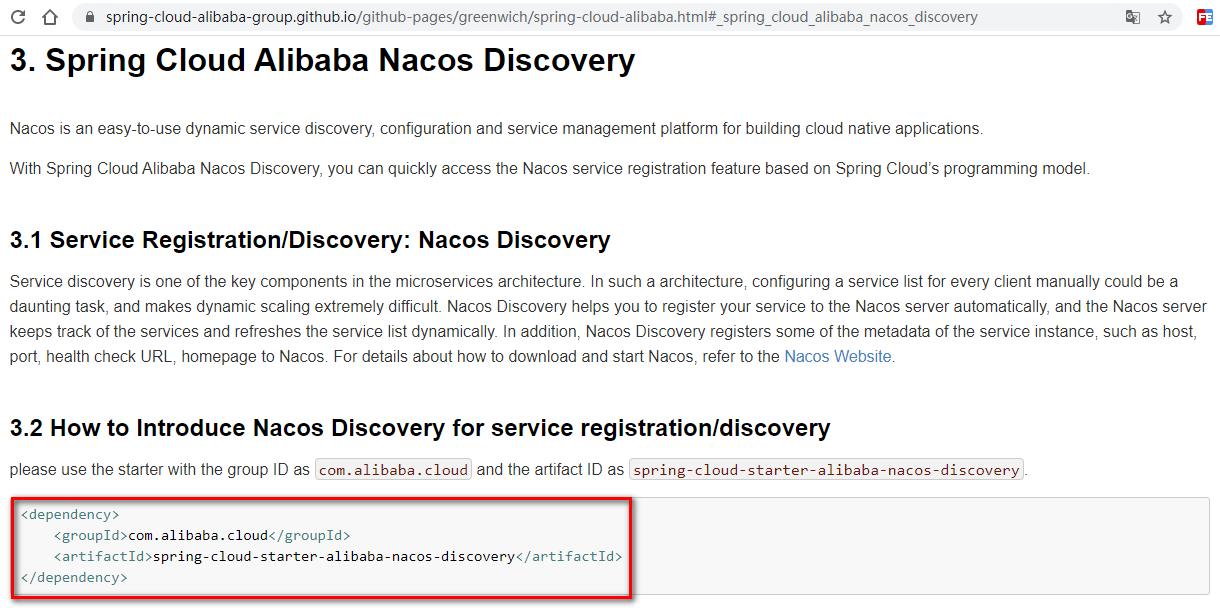Select the 3.1 Service Registration/Discovery heading
This screenshot has height=608, width=1220.
pyautogui.click(x=310, y=240)
